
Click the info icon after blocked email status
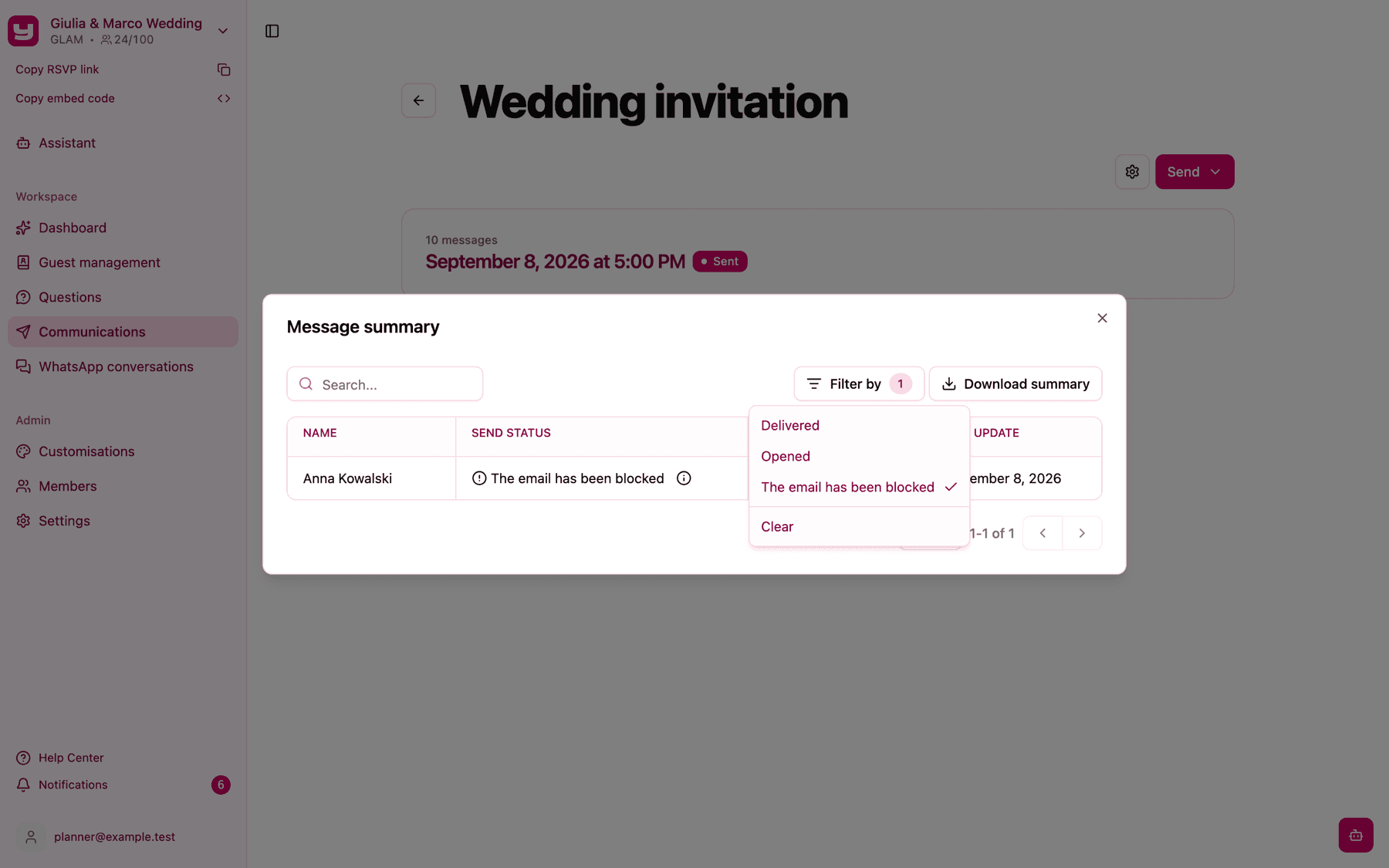(x=684, y=478)
